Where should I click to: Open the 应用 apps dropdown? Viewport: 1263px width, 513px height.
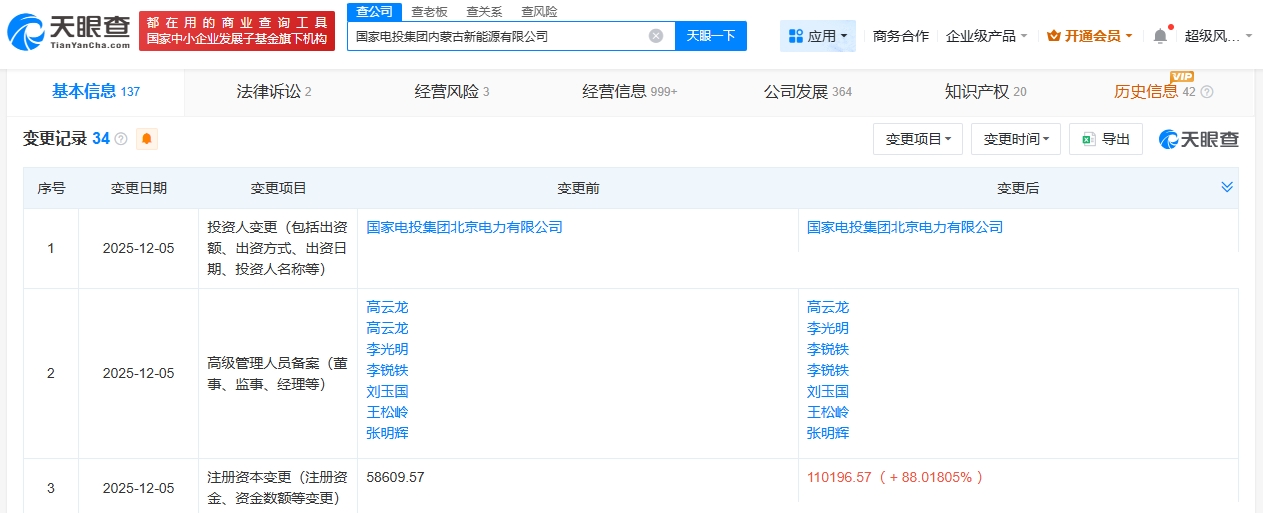[817, 36]
